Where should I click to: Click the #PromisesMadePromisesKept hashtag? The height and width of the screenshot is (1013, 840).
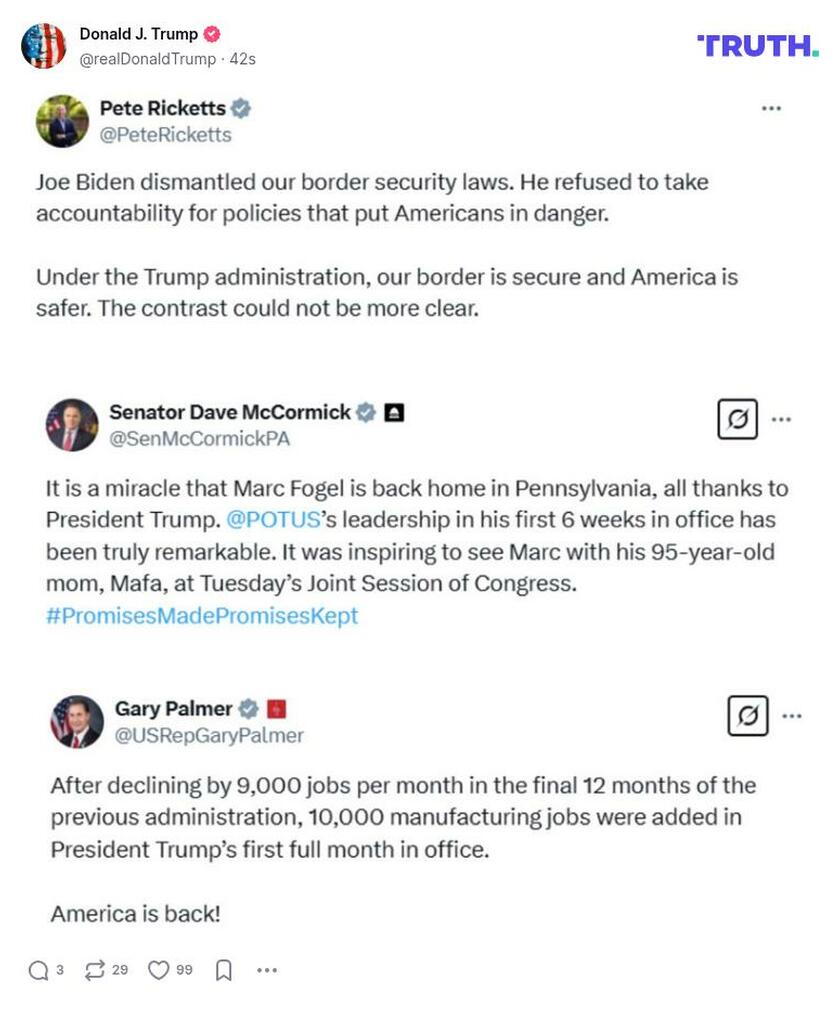tap(202, 614)
